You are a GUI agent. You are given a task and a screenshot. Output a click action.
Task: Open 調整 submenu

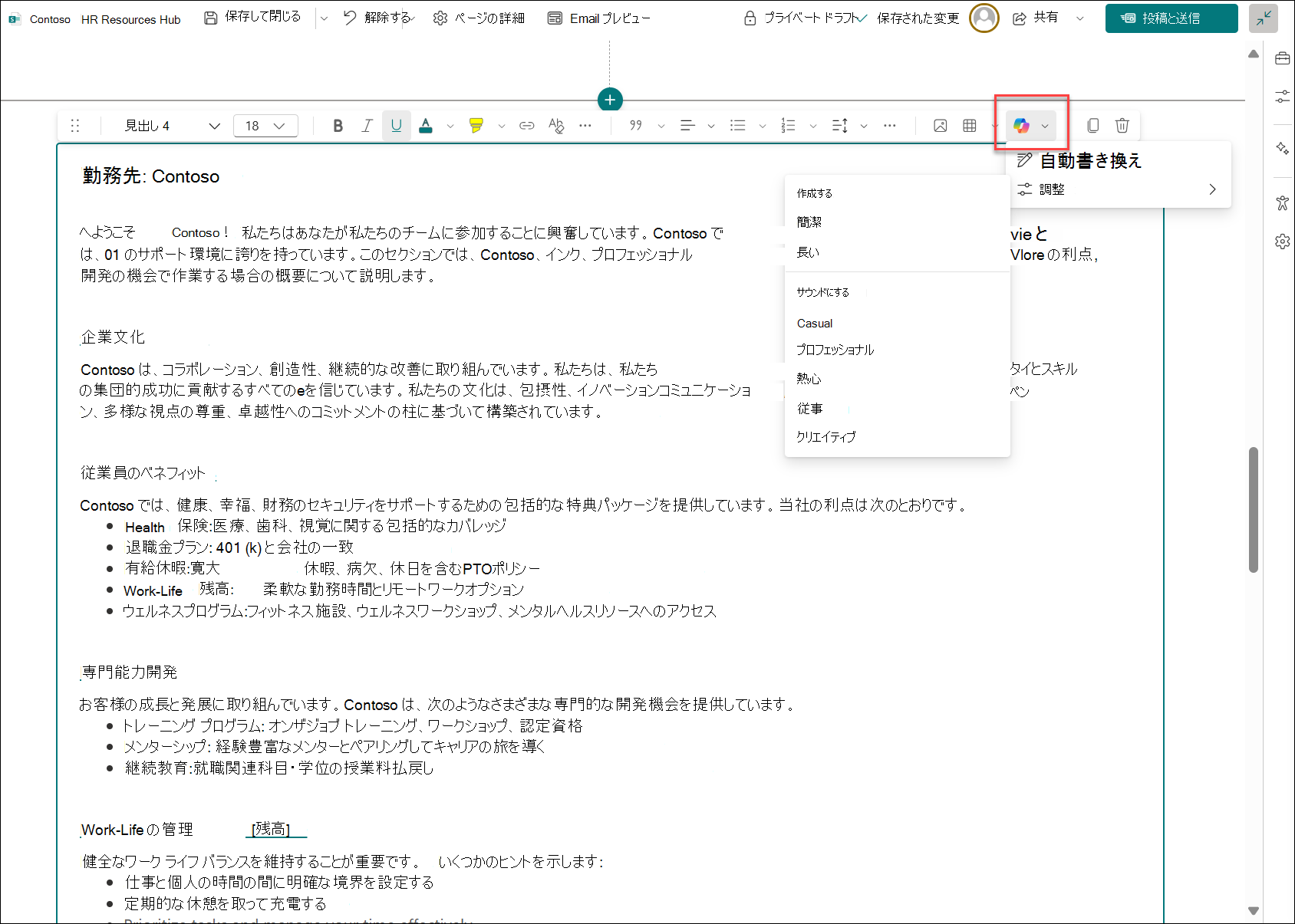[x=1119, y=189]
